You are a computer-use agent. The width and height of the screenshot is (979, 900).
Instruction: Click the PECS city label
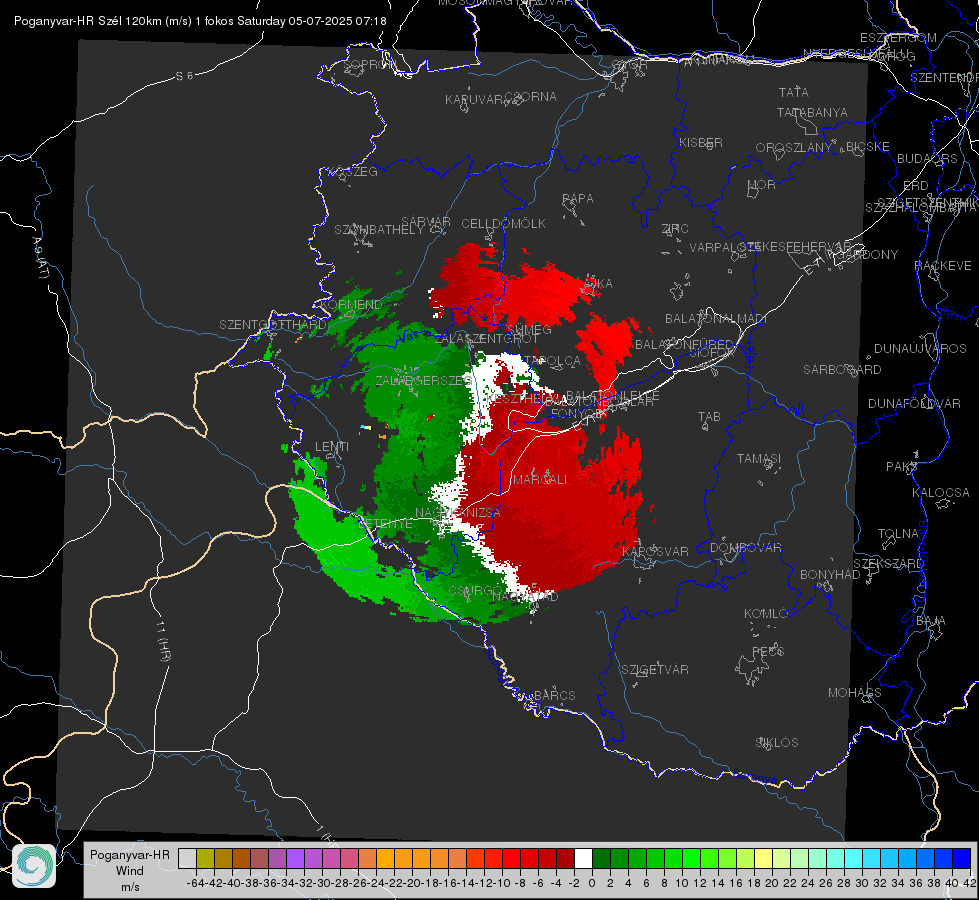(x=767, y=651)
